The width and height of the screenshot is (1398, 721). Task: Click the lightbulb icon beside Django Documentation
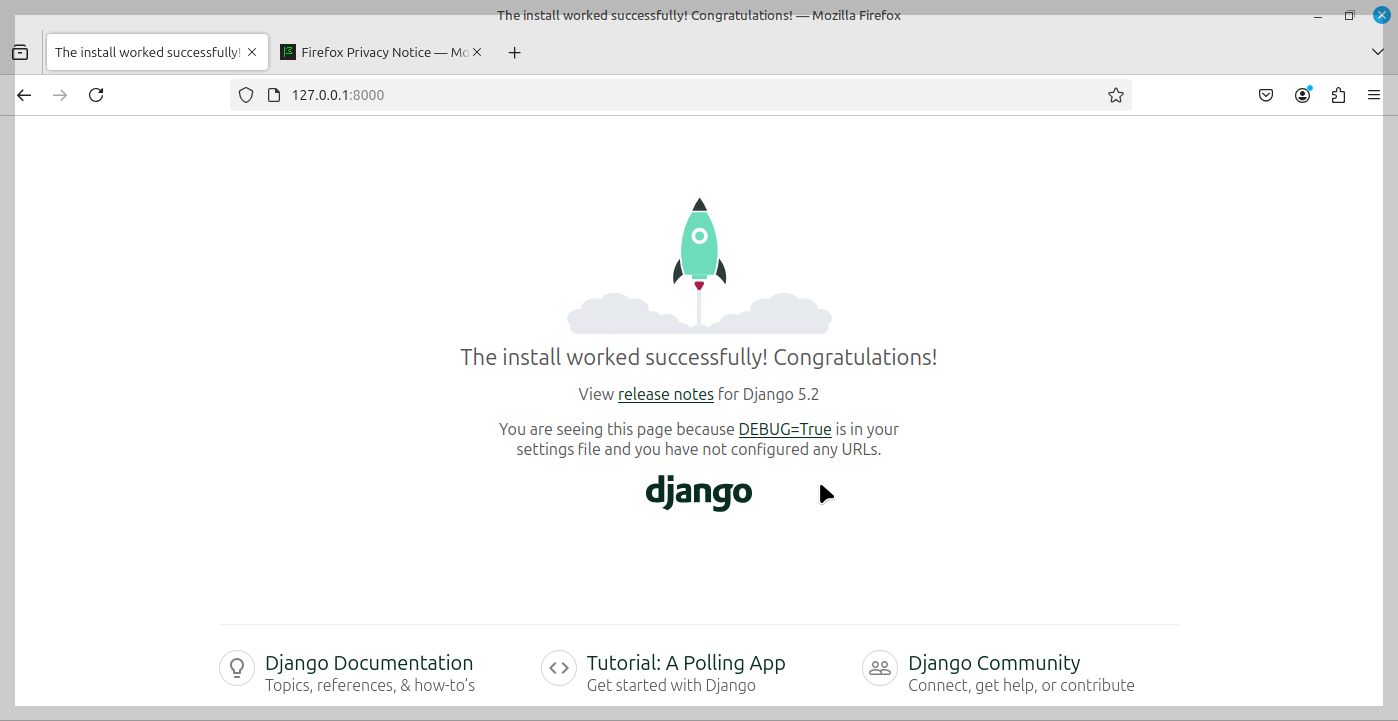click(237, 668)
